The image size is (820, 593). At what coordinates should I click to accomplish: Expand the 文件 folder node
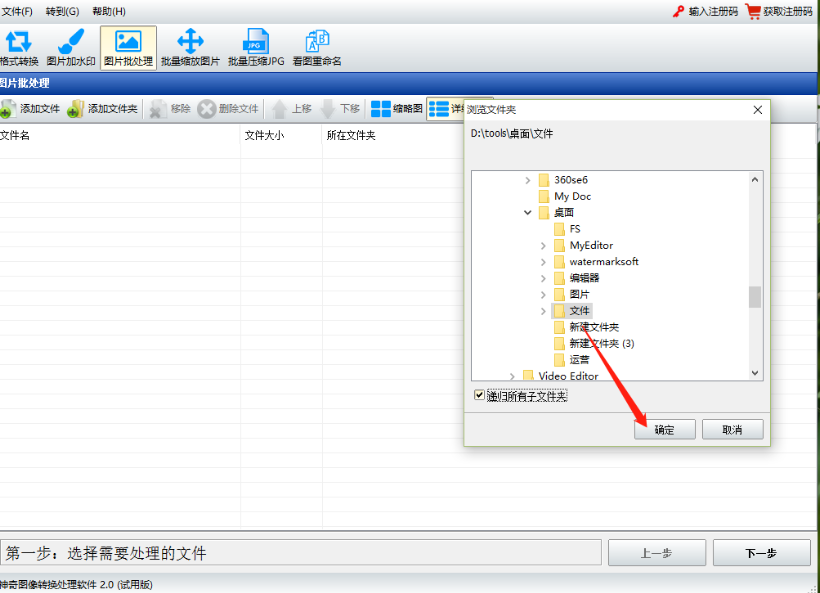pos(543,311)
